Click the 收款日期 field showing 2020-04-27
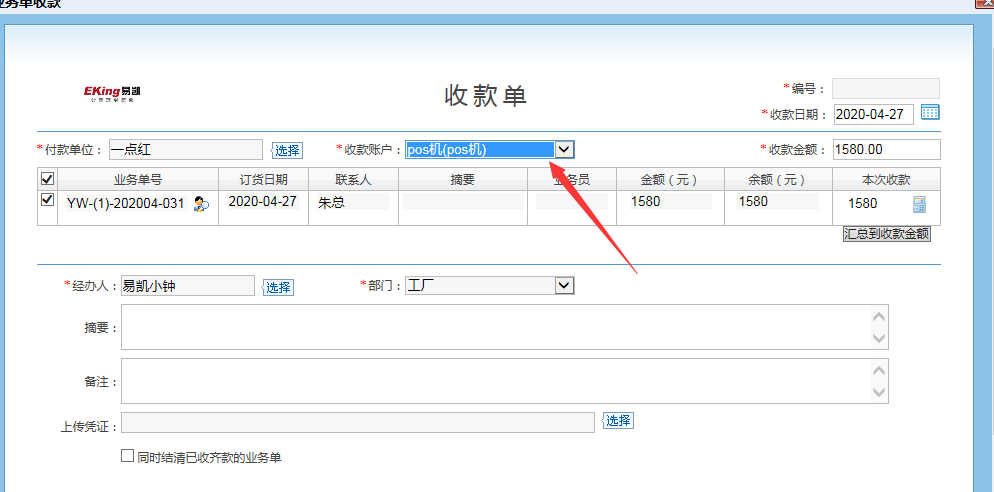 click(x=873, y=114)
